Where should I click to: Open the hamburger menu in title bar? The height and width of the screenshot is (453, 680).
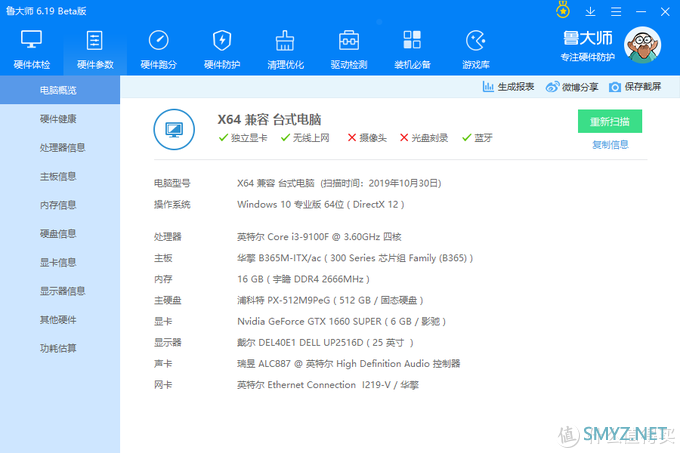(616, 12)
